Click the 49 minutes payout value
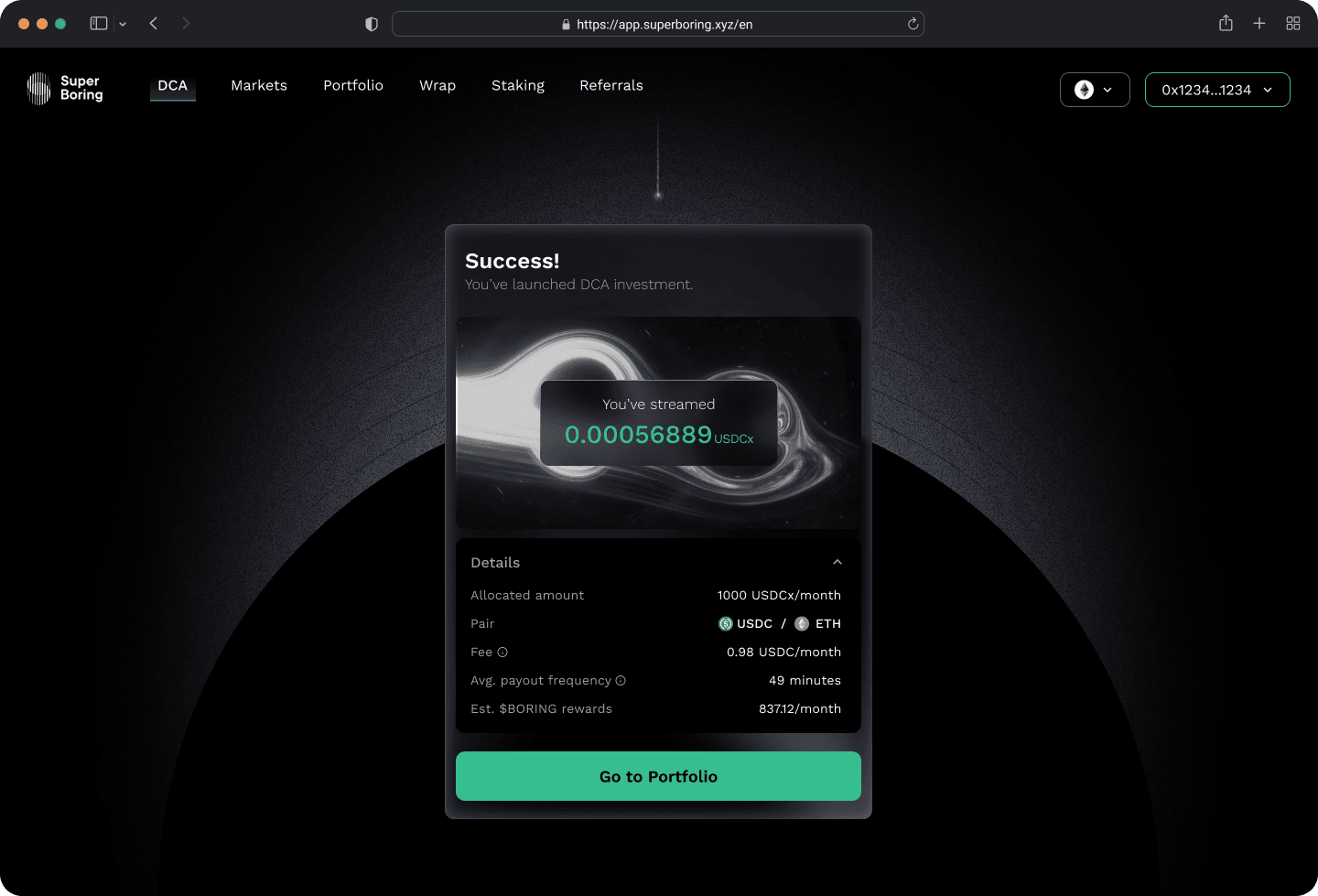The height and width of the screenshot is (896, 1318). [x=805, y=681]
